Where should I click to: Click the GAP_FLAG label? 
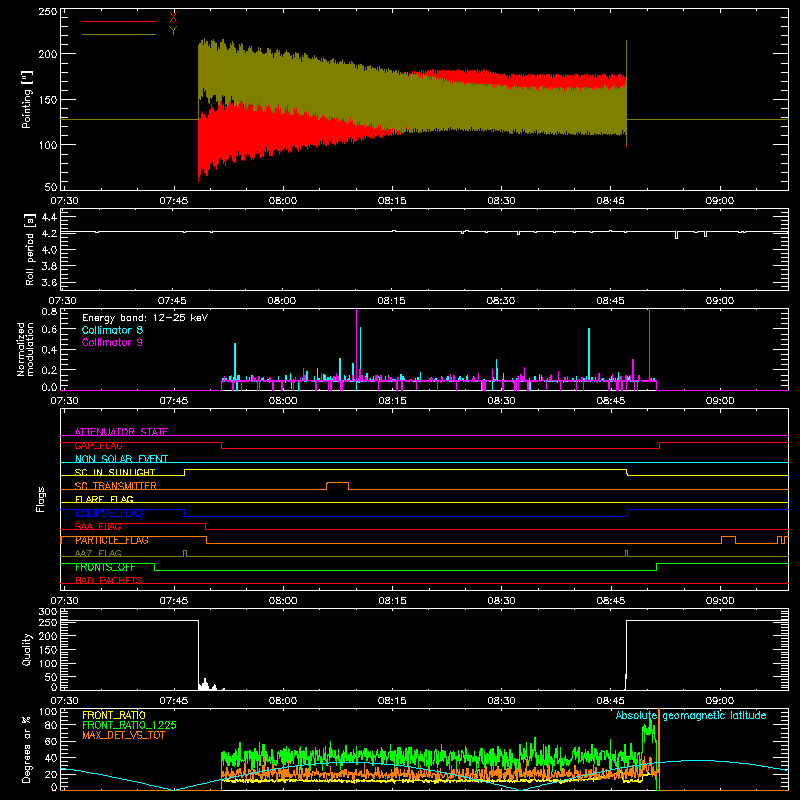pos(98,445)
